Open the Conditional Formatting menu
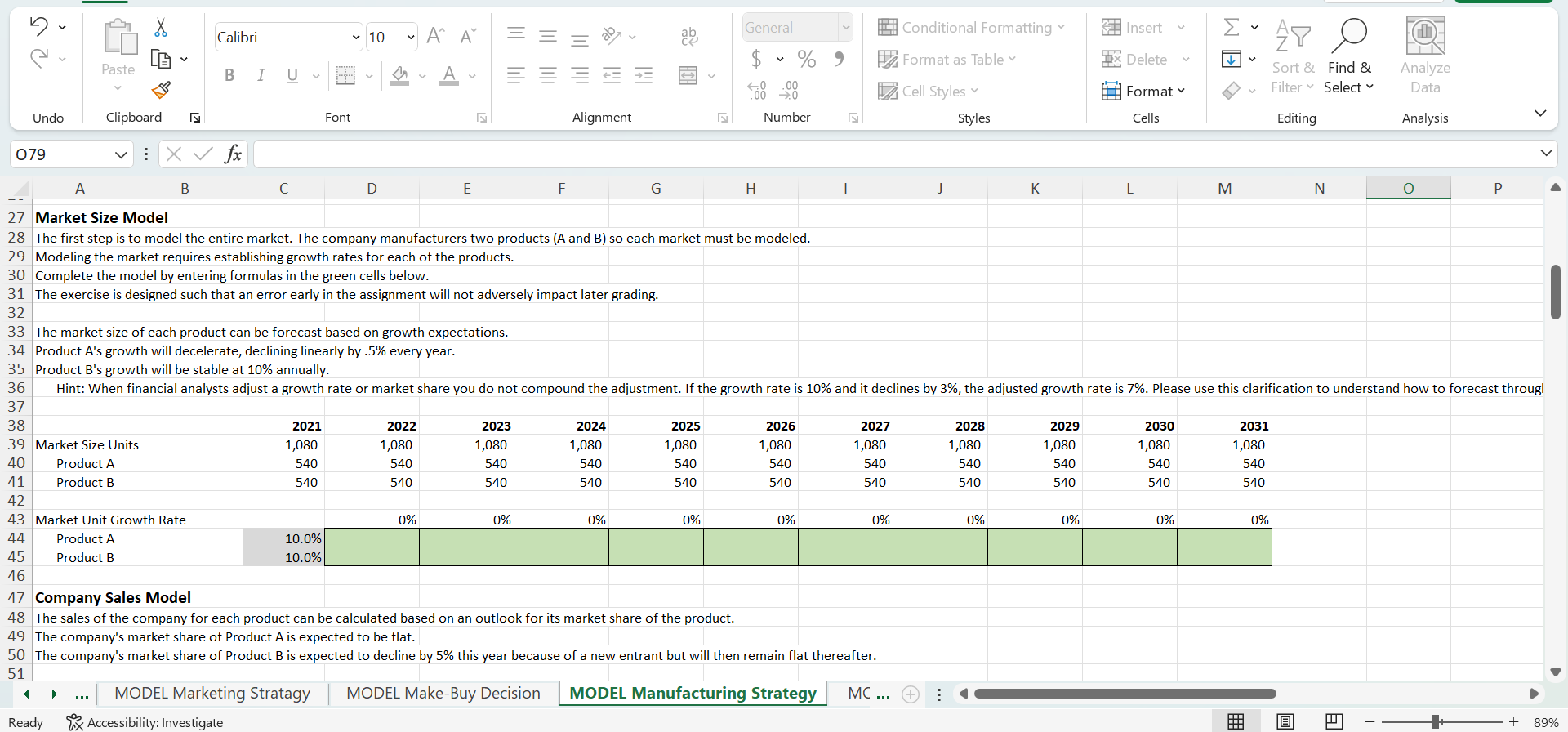Image resolution: width=1568 pixels, height=732 pixels. (x=972, y=28)
